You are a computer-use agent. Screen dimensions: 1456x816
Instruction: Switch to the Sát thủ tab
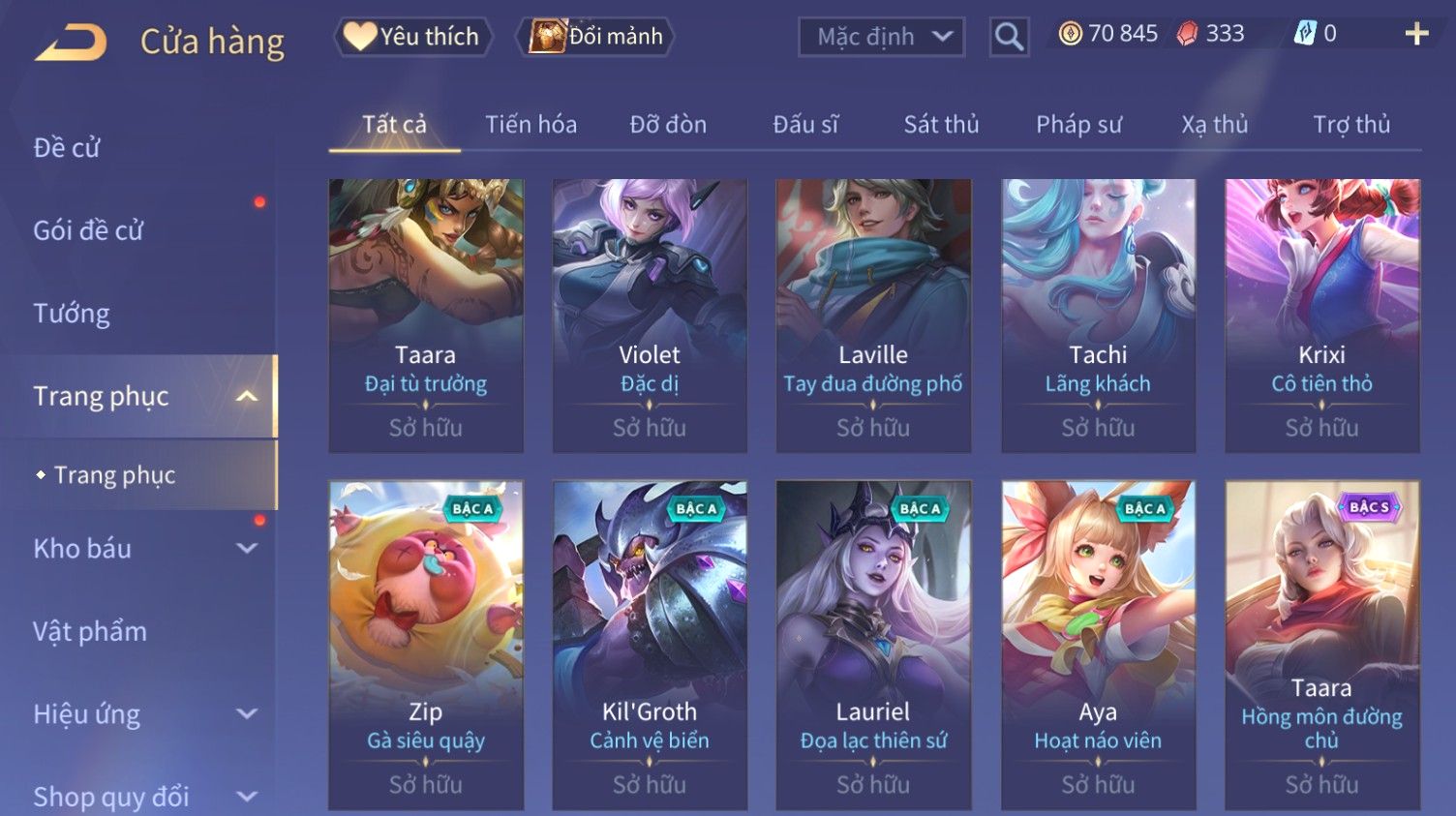pos(941,124)
